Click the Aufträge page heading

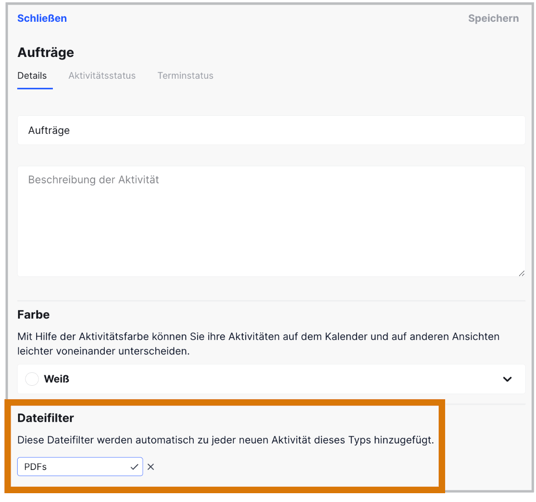46,52
